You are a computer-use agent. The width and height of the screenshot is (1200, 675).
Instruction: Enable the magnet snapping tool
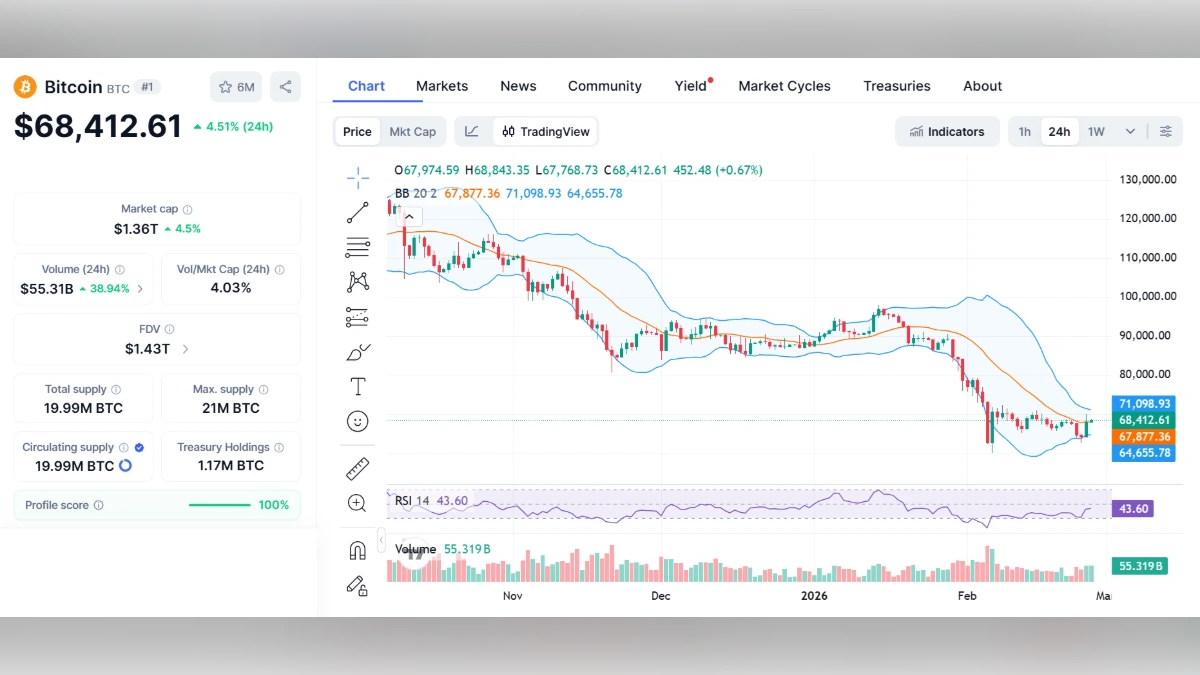tap(357, 550)
